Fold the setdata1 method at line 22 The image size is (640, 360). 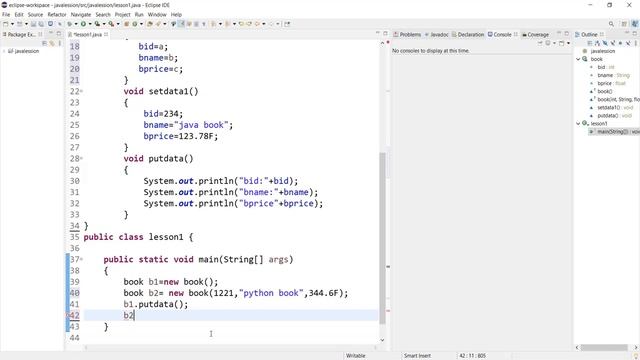(x=81, y=91)
